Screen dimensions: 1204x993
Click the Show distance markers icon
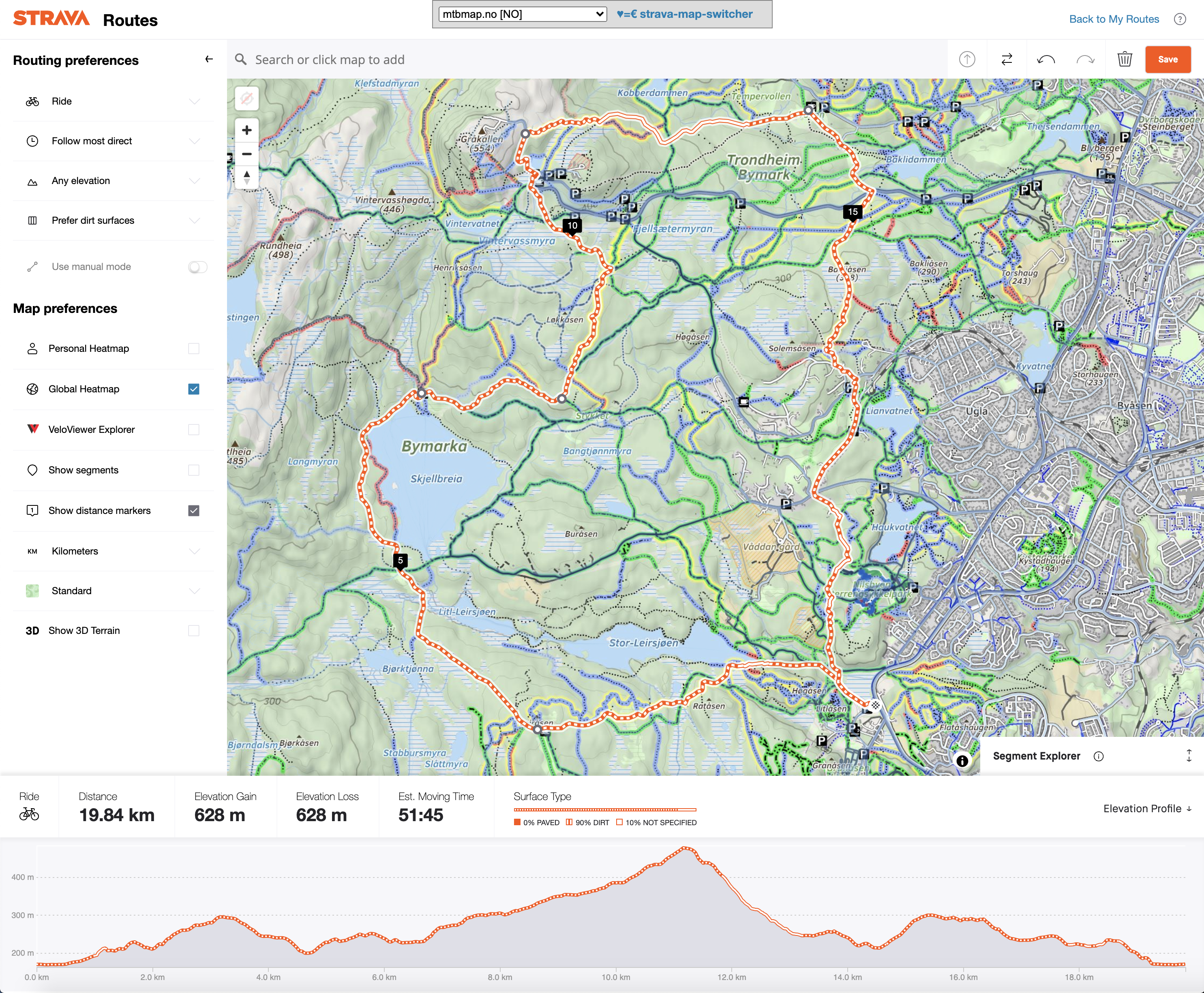coord(32,510)
